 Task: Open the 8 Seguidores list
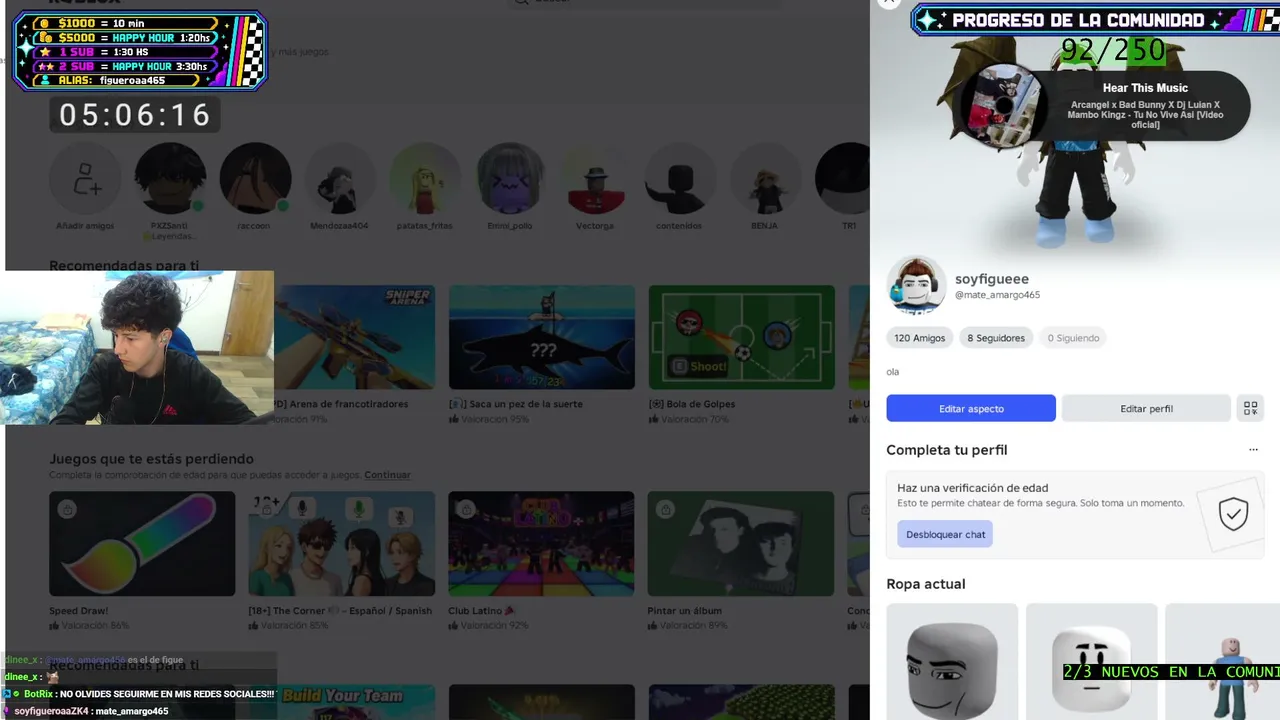pos(996,338)
